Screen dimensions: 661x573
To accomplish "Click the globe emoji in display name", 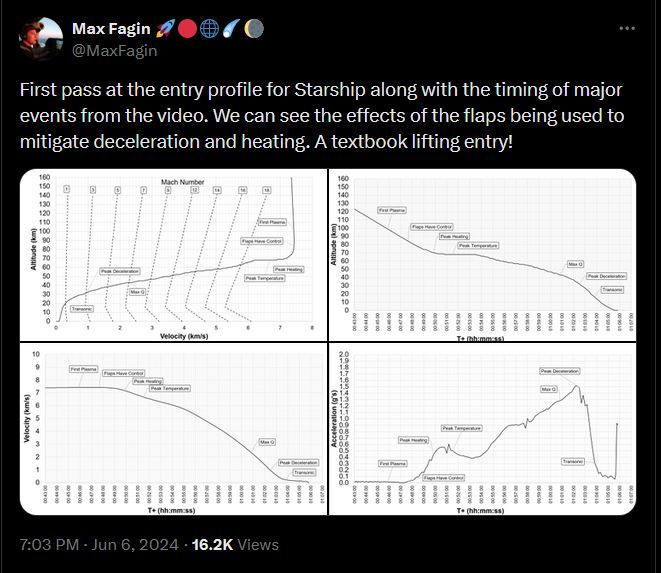I will (x=200, y=28).
